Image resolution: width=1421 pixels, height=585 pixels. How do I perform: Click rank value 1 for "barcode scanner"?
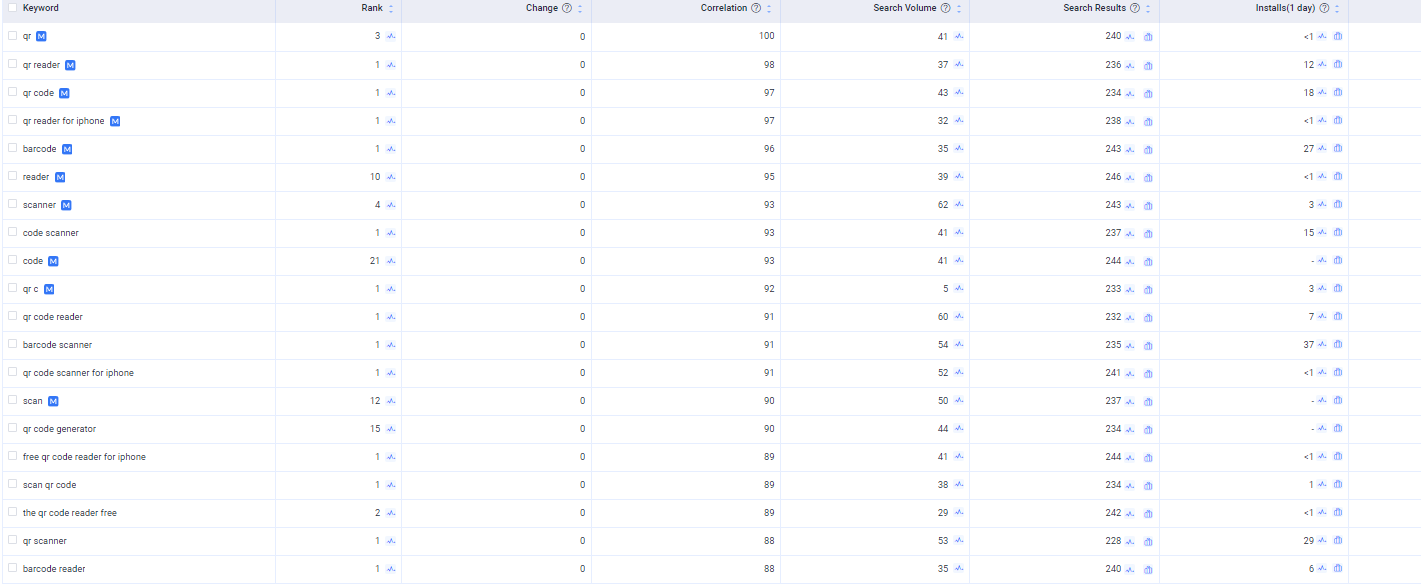[x=378, y=345]
